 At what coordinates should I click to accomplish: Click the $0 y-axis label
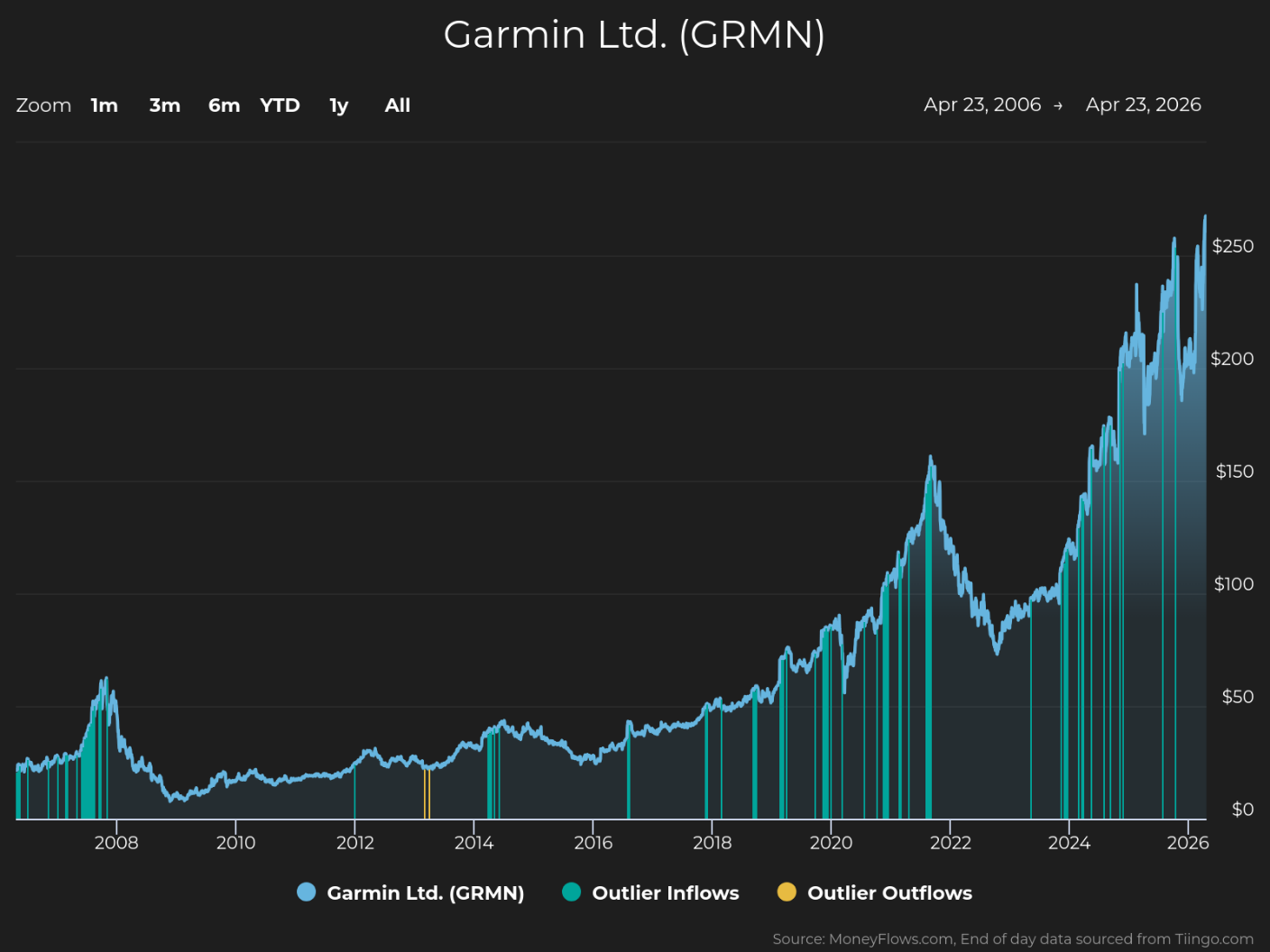[x=1243, y=810]
